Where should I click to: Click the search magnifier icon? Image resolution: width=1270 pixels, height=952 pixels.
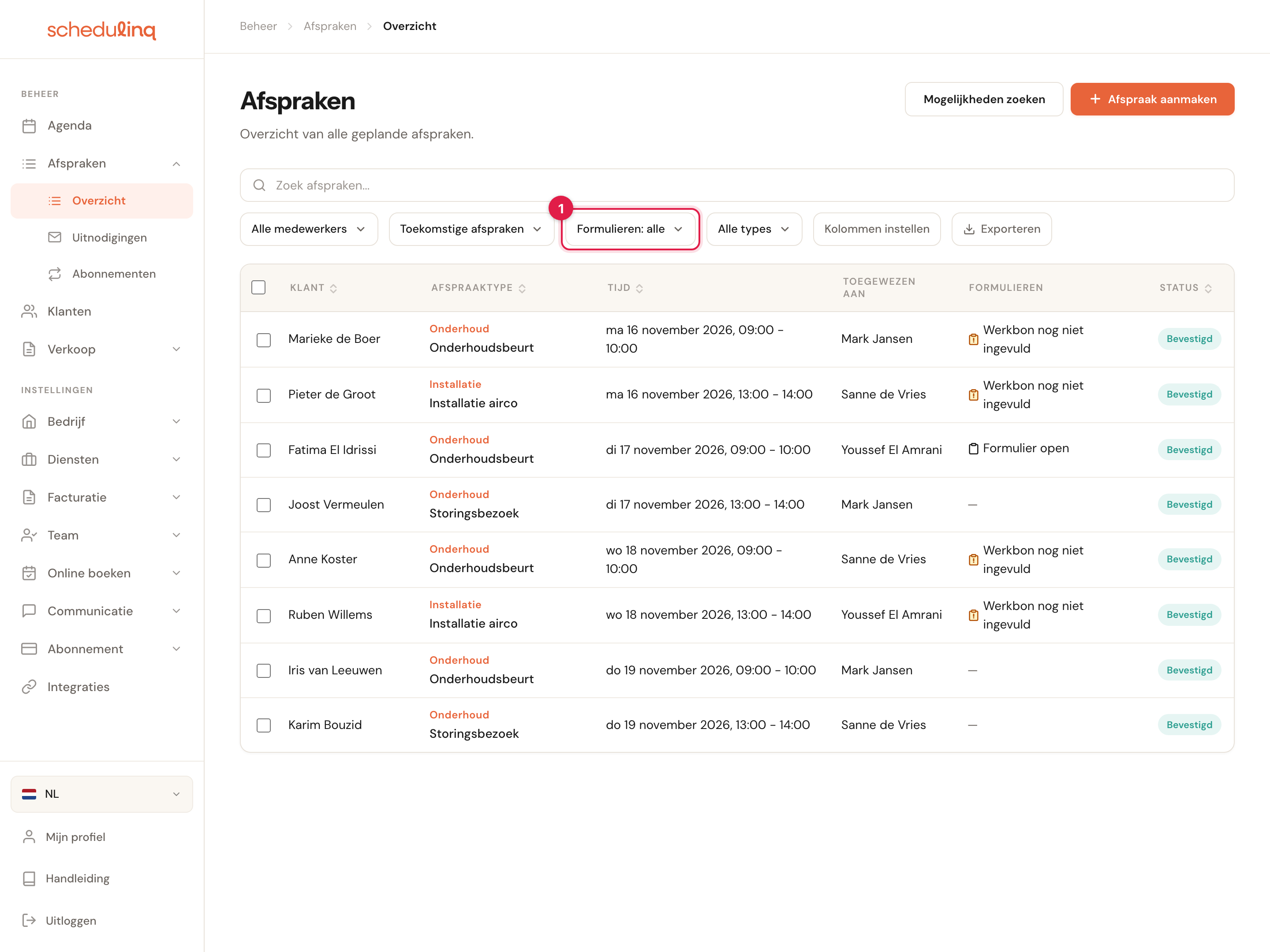[x=259, y=186]
